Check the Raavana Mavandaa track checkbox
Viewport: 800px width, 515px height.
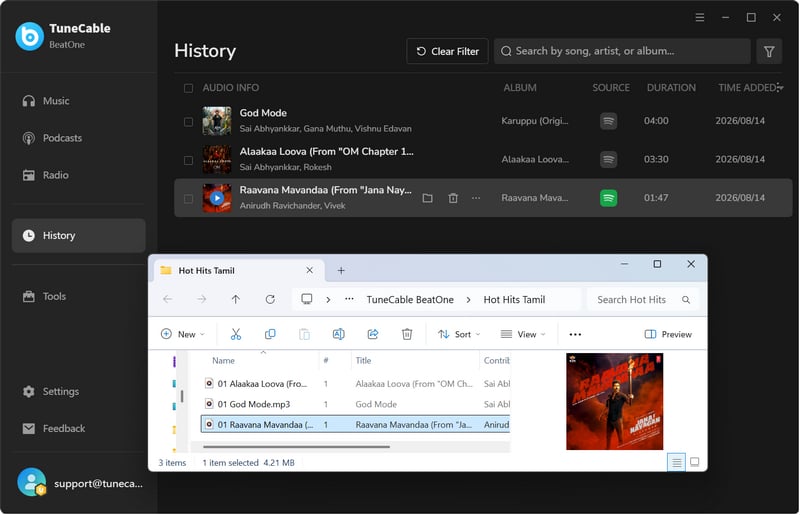point(188,198)
